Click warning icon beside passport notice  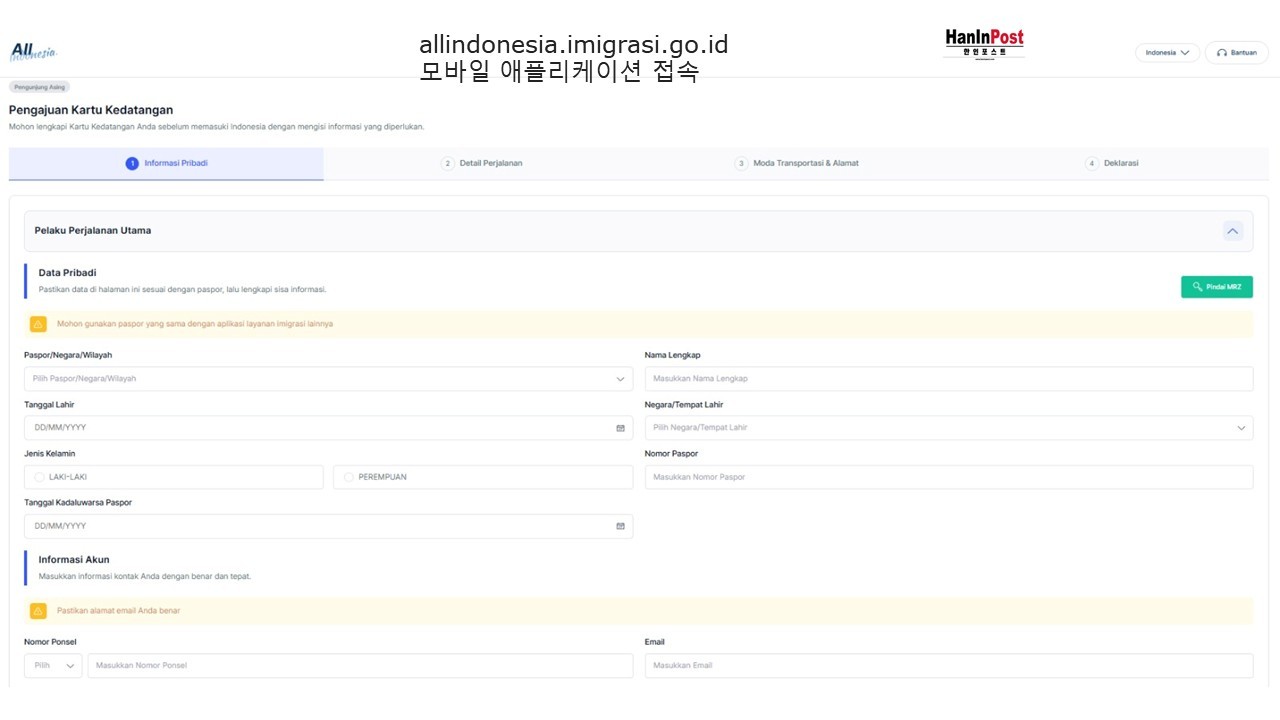(x=38, y=324)
